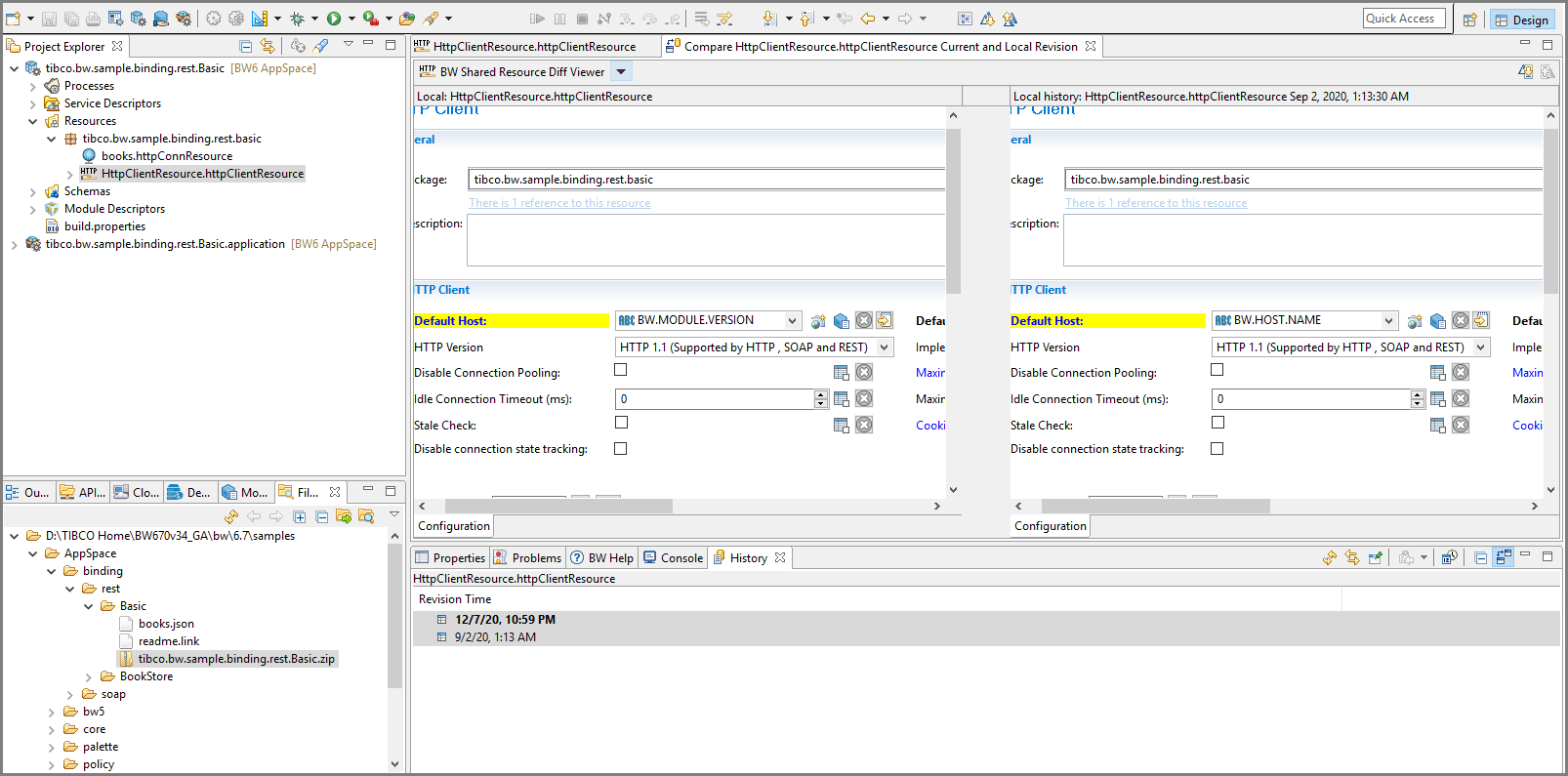Enable Stale Check in the Local pane
1568x776 pixels.
pyautogui.click(x=621, y=423)
